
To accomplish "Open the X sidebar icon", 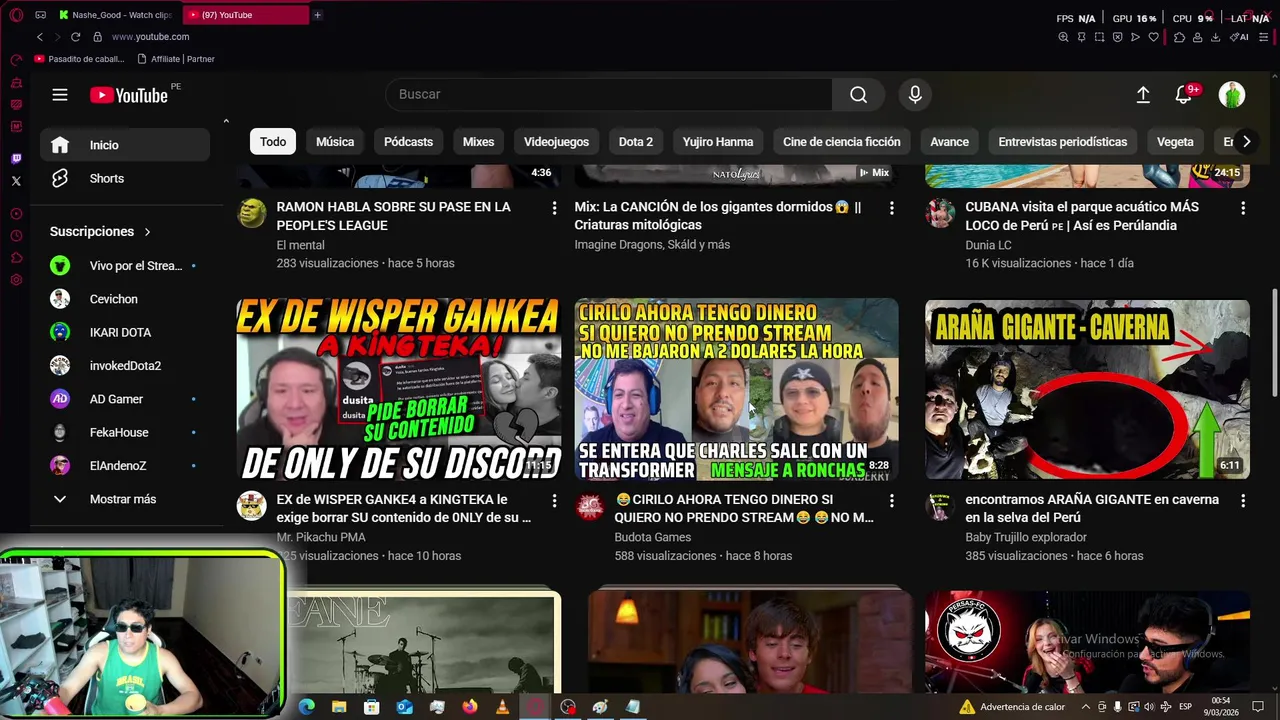I will pos(16,181).
